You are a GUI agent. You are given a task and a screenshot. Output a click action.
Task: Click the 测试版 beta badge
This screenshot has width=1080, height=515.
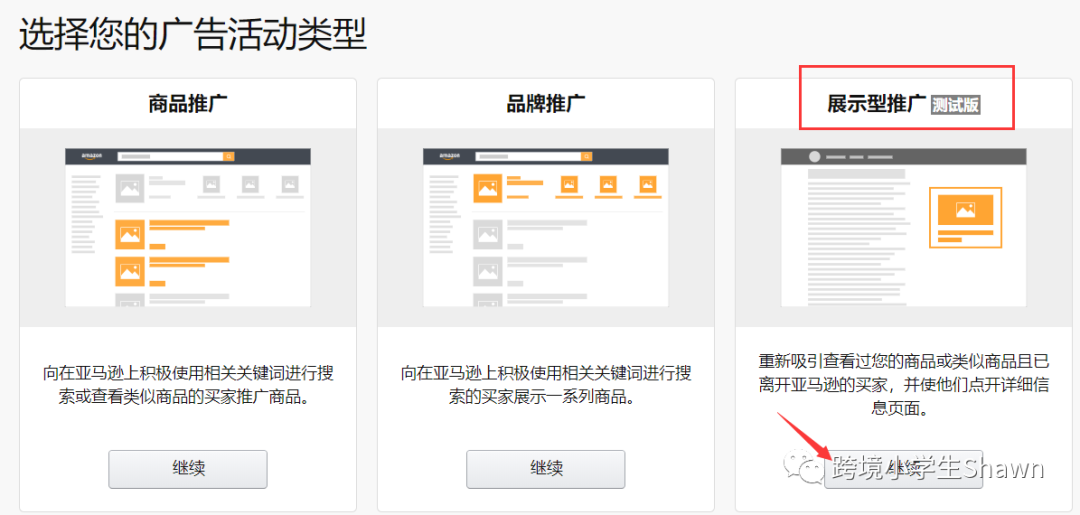[955, 105]
